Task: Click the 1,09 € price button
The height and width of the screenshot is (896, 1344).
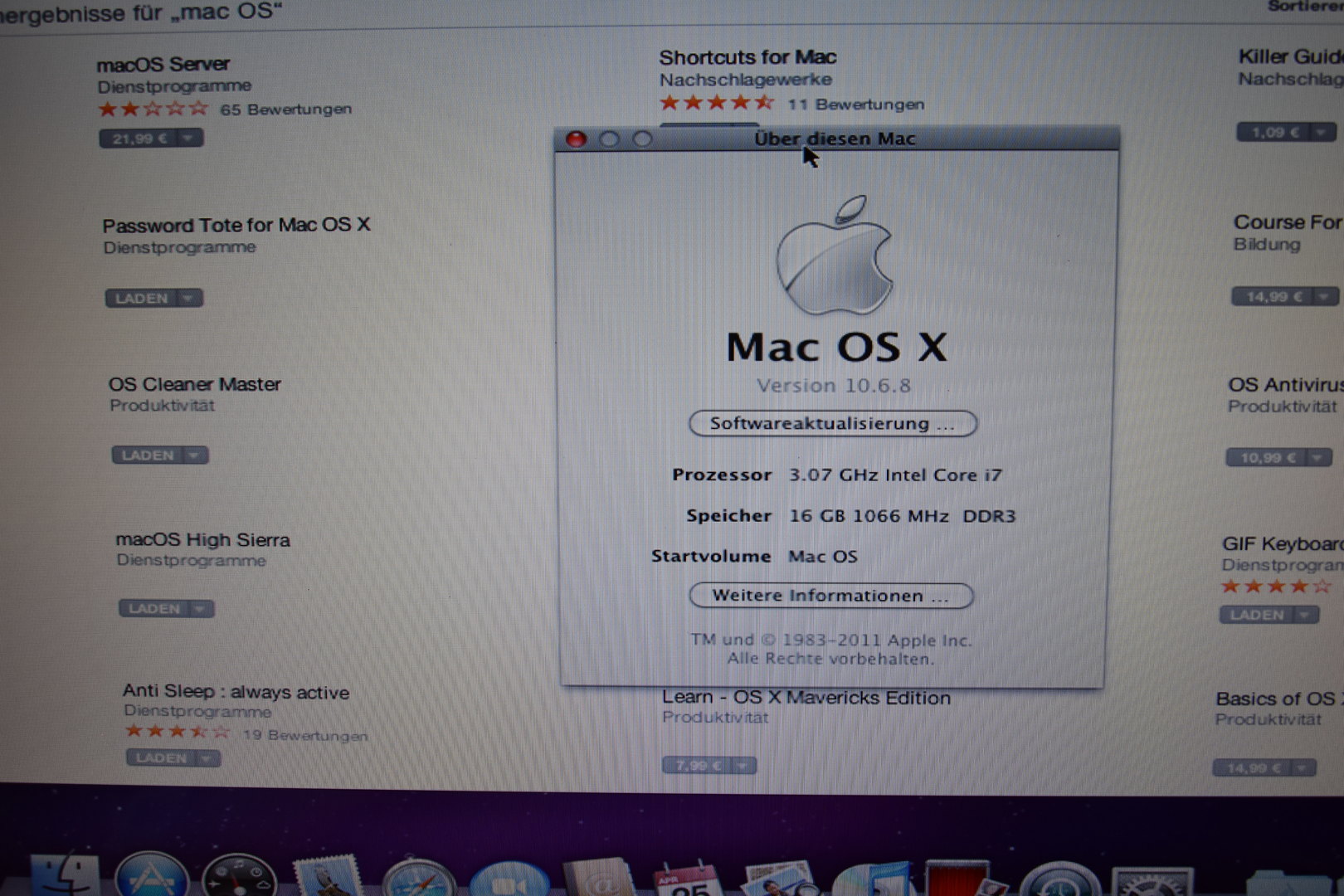Action: coord(1274,132)
